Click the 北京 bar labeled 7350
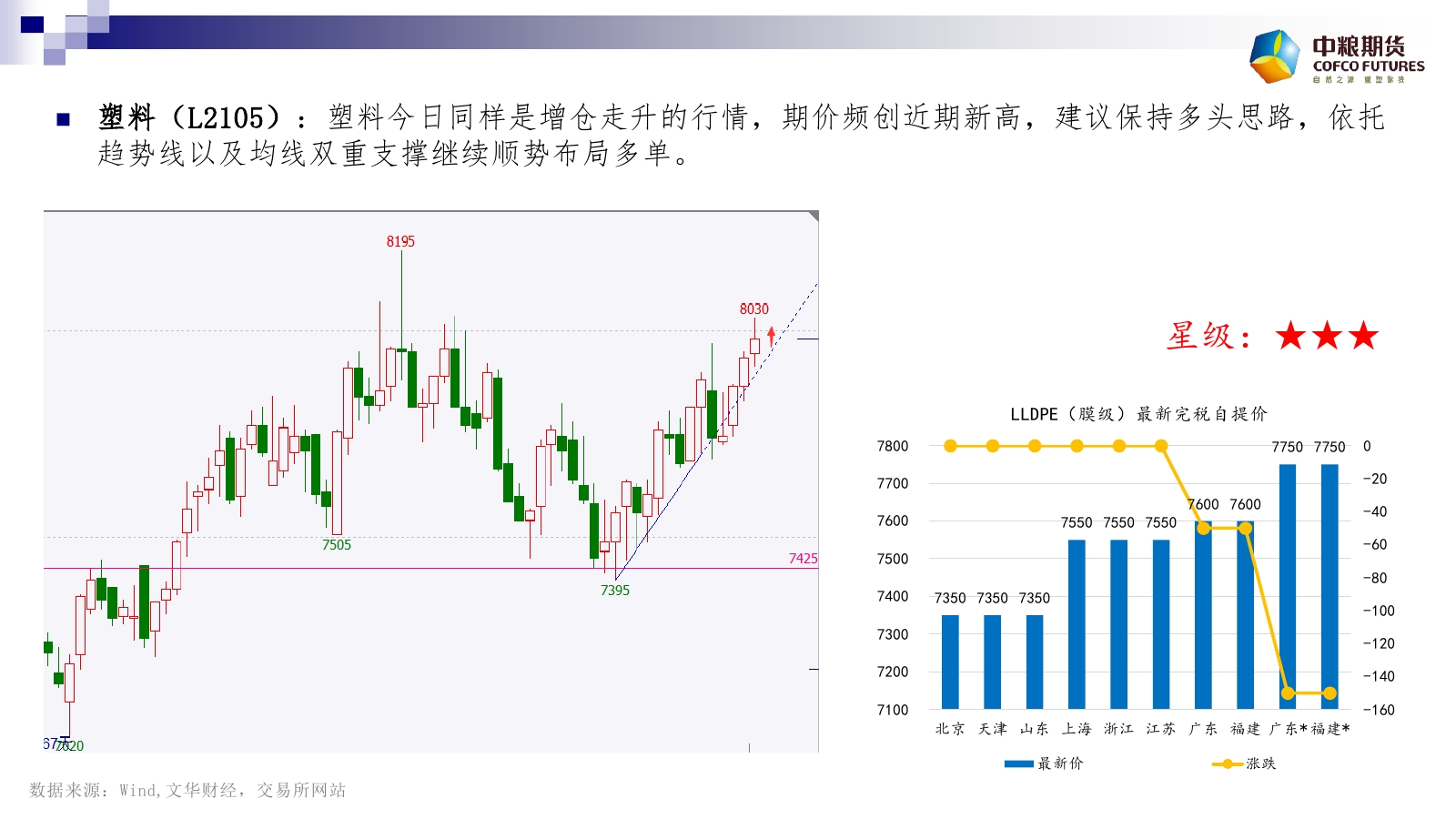 pos(950,662)
